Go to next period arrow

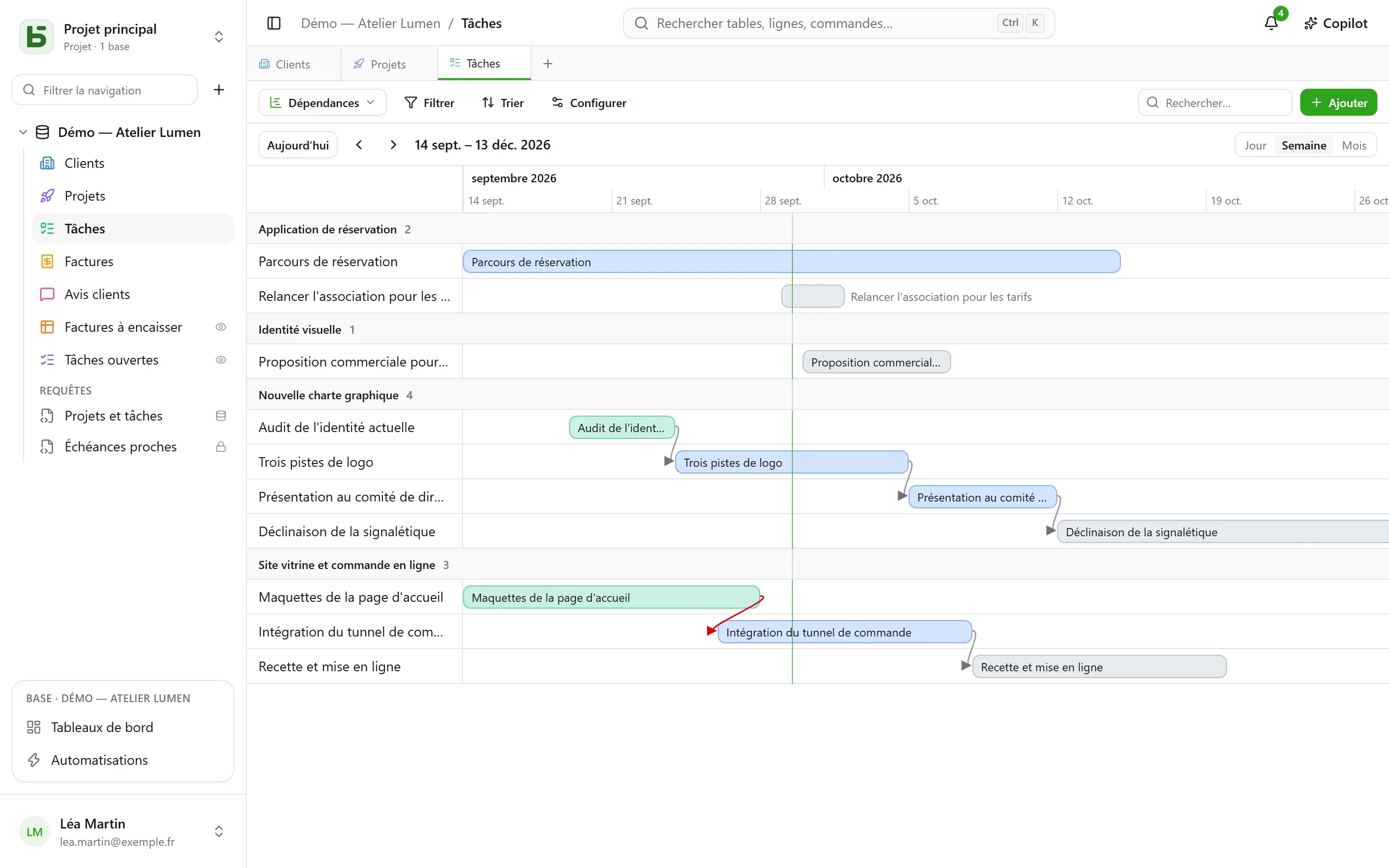[x=393, y=145]
